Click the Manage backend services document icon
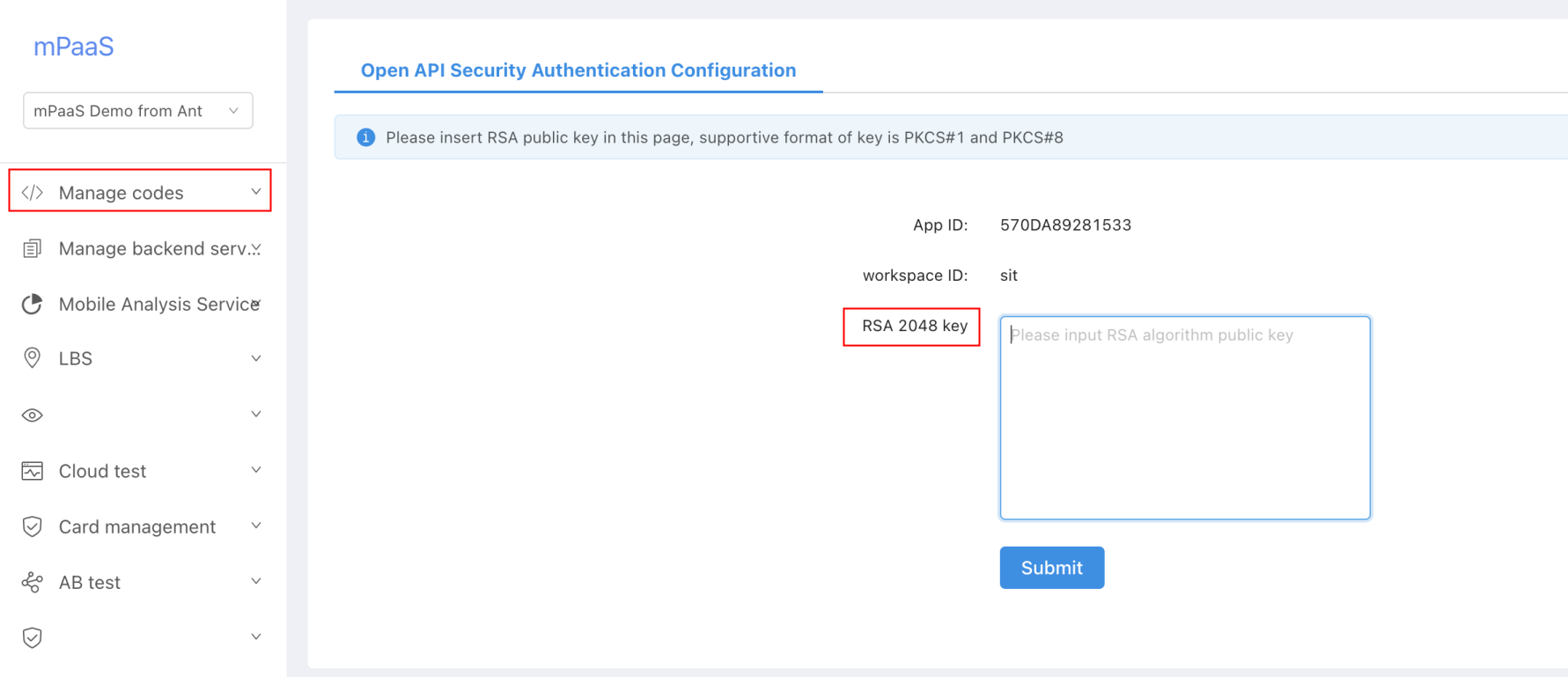The height and width of the screenshot is (677, 1568). pyautogui.click(x=33, y=248)
